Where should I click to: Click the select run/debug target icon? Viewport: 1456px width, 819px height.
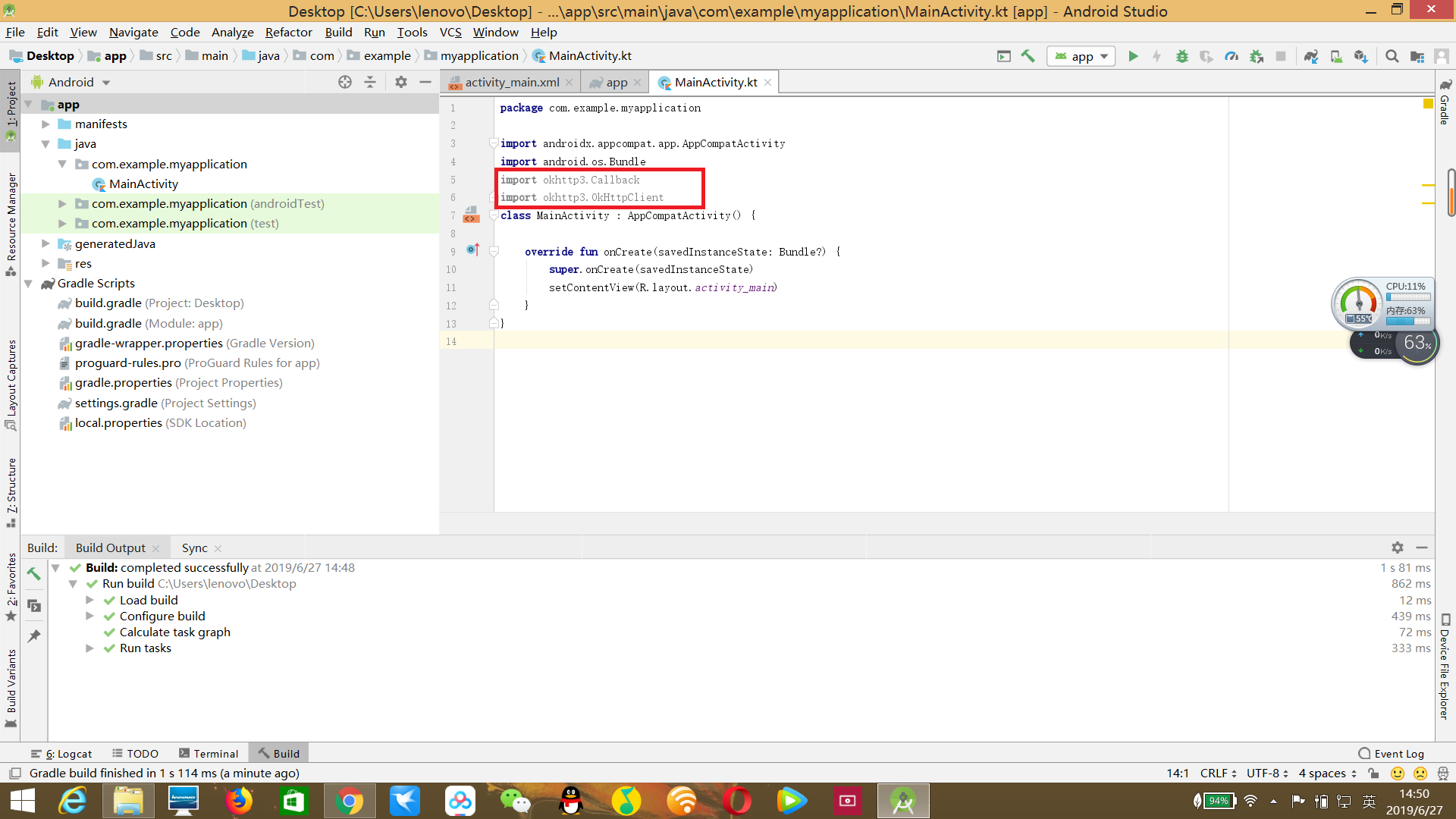click(1004, 56)
